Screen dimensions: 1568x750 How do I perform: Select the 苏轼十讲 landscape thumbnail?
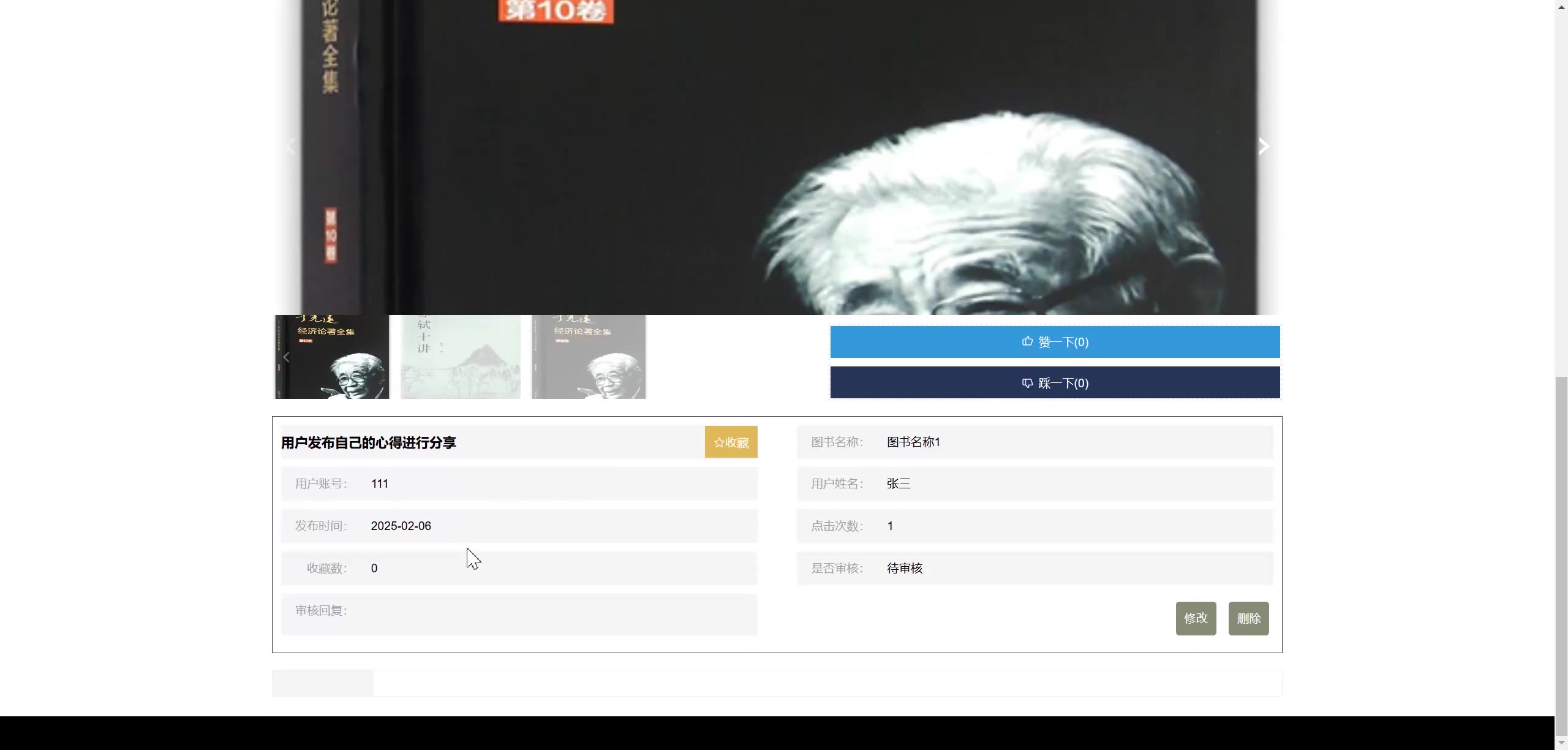[x=460, y=357]
